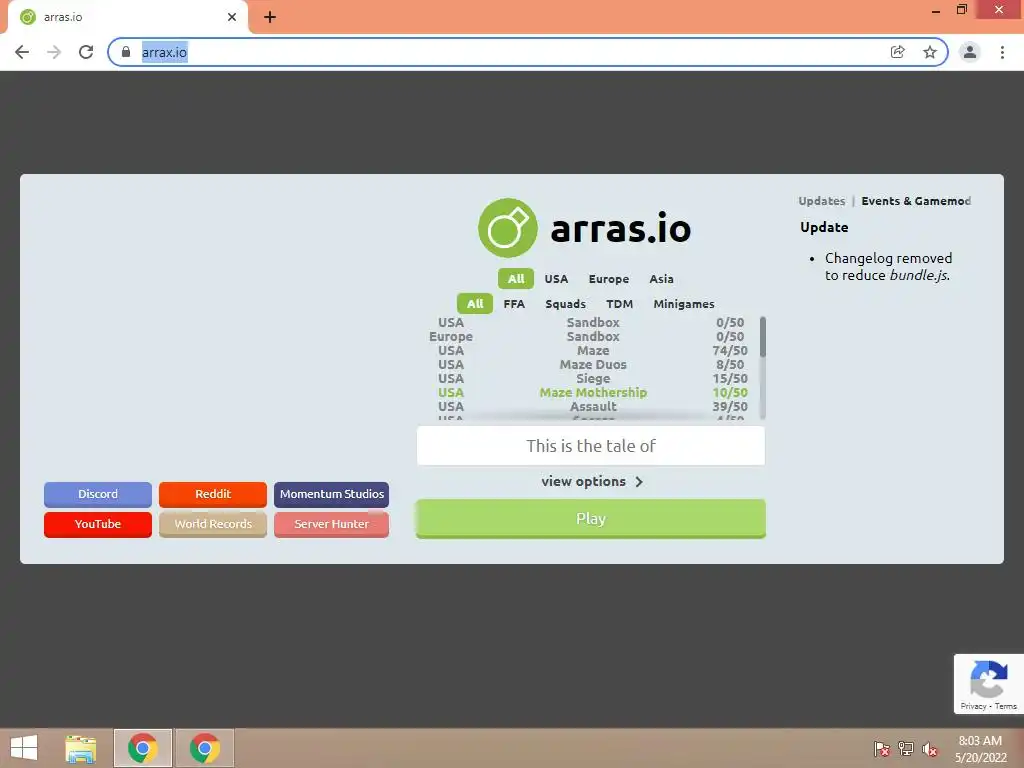Image resolution: width=1024 pixels, height=768 pixels.
Task: Filter game modes by FFA
Action: tap(514, 304)
